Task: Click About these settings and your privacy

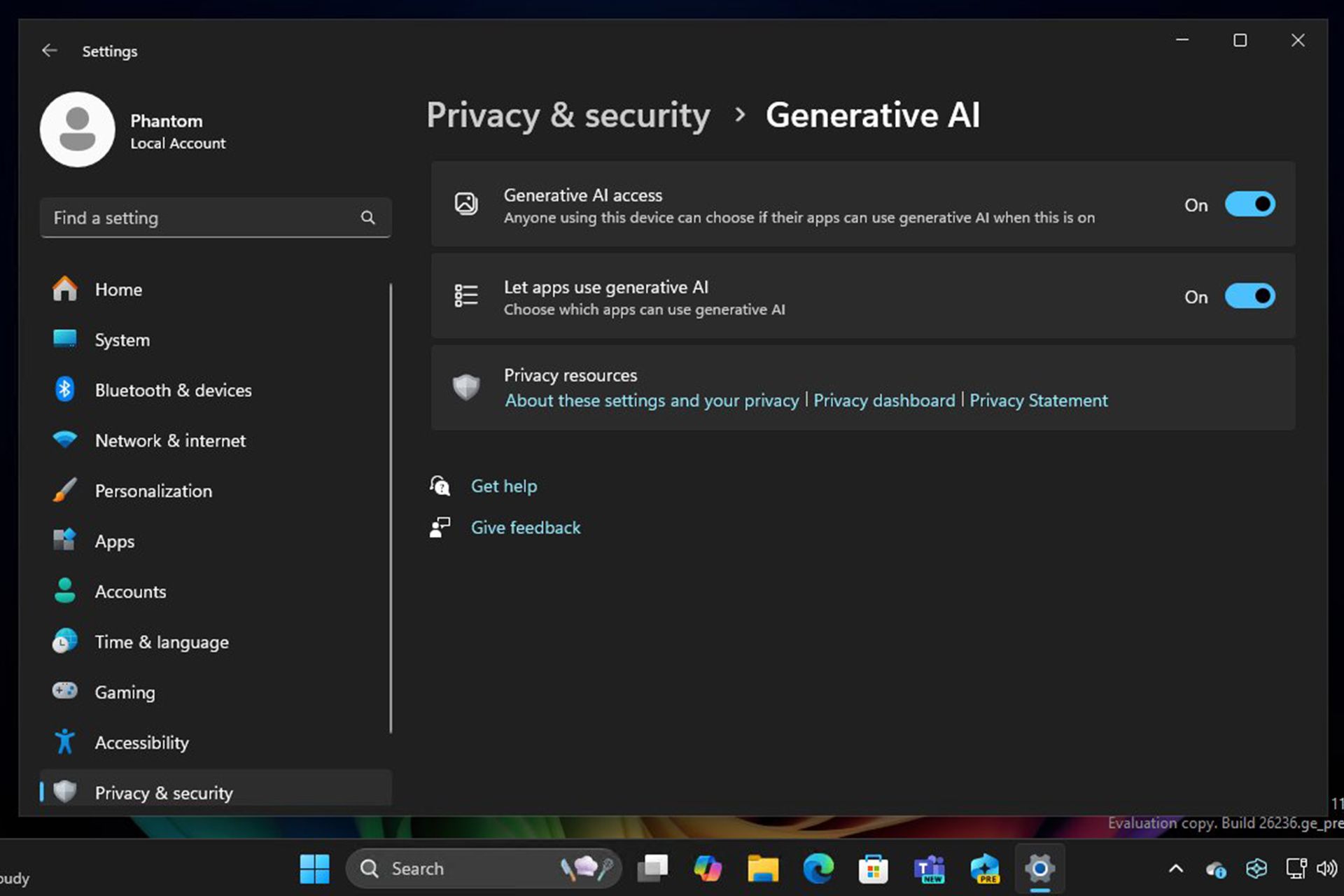Action: (x=651, y=400)
